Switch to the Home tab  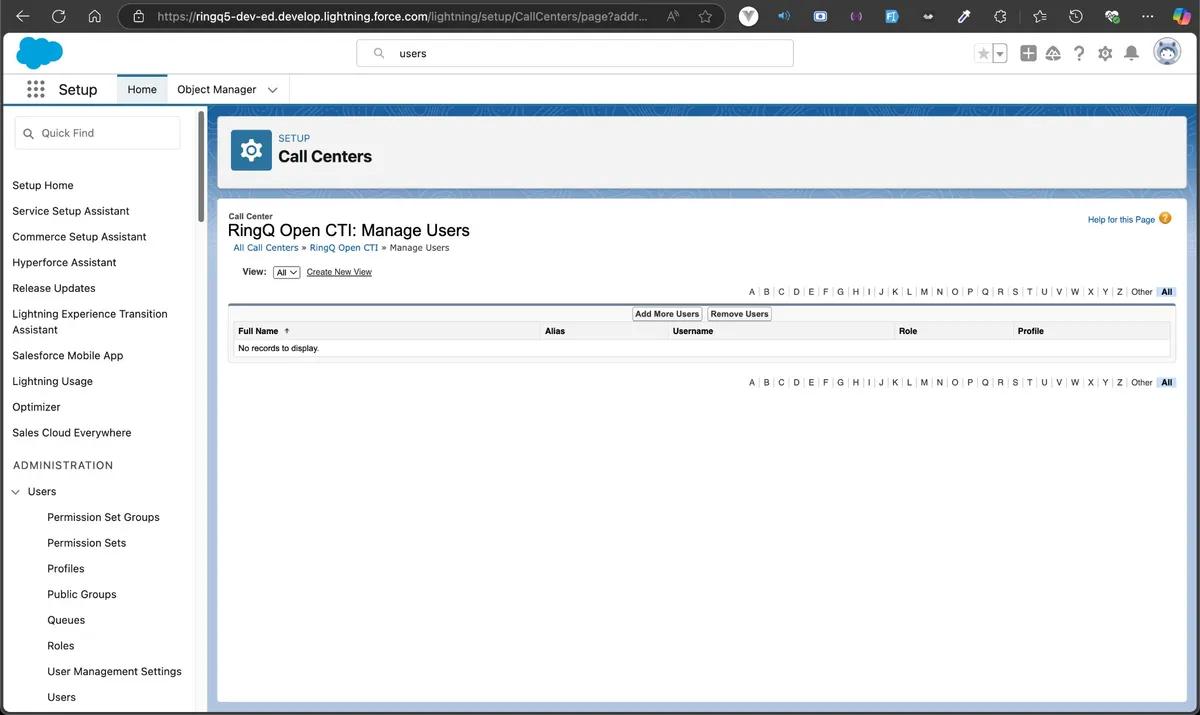pyautogui.click(x=142, y=89)
